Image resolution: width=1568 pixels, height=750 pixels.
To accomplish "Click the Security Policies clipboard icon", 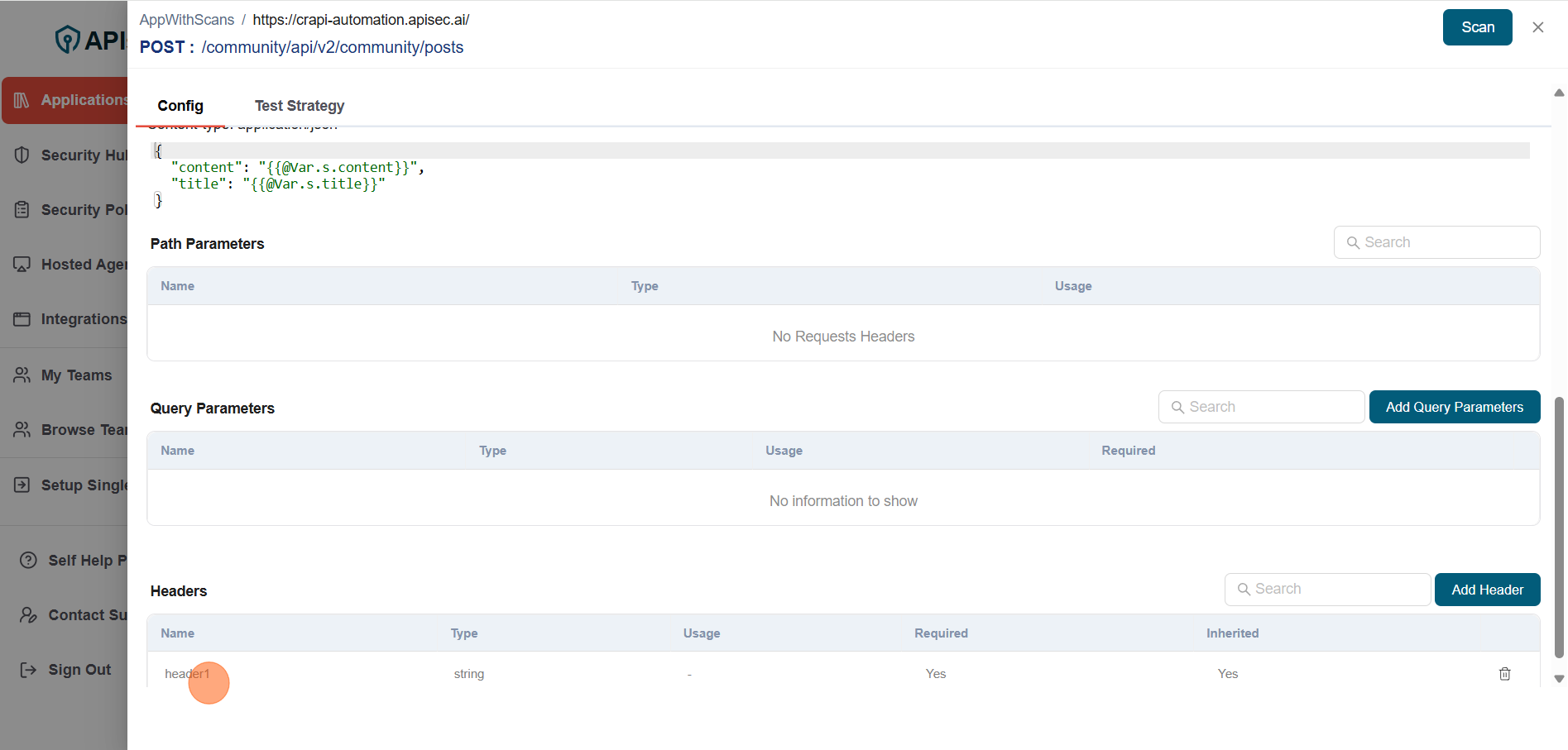I will (22, 210).
